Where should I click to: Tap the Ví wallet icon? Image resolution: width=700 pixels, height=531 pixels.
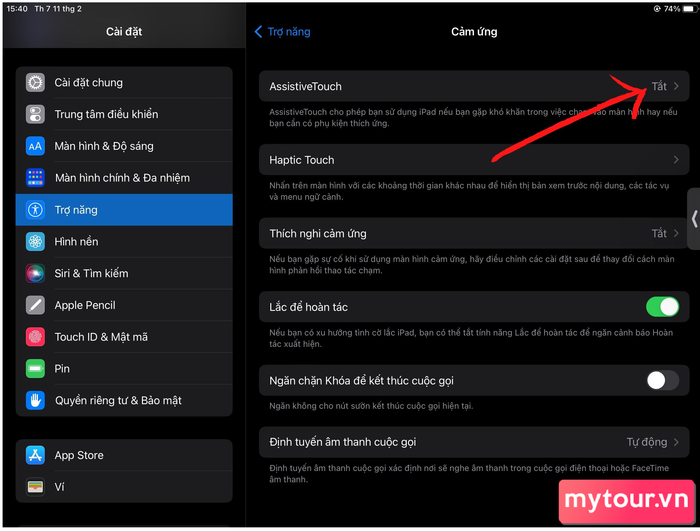[35, 487]
